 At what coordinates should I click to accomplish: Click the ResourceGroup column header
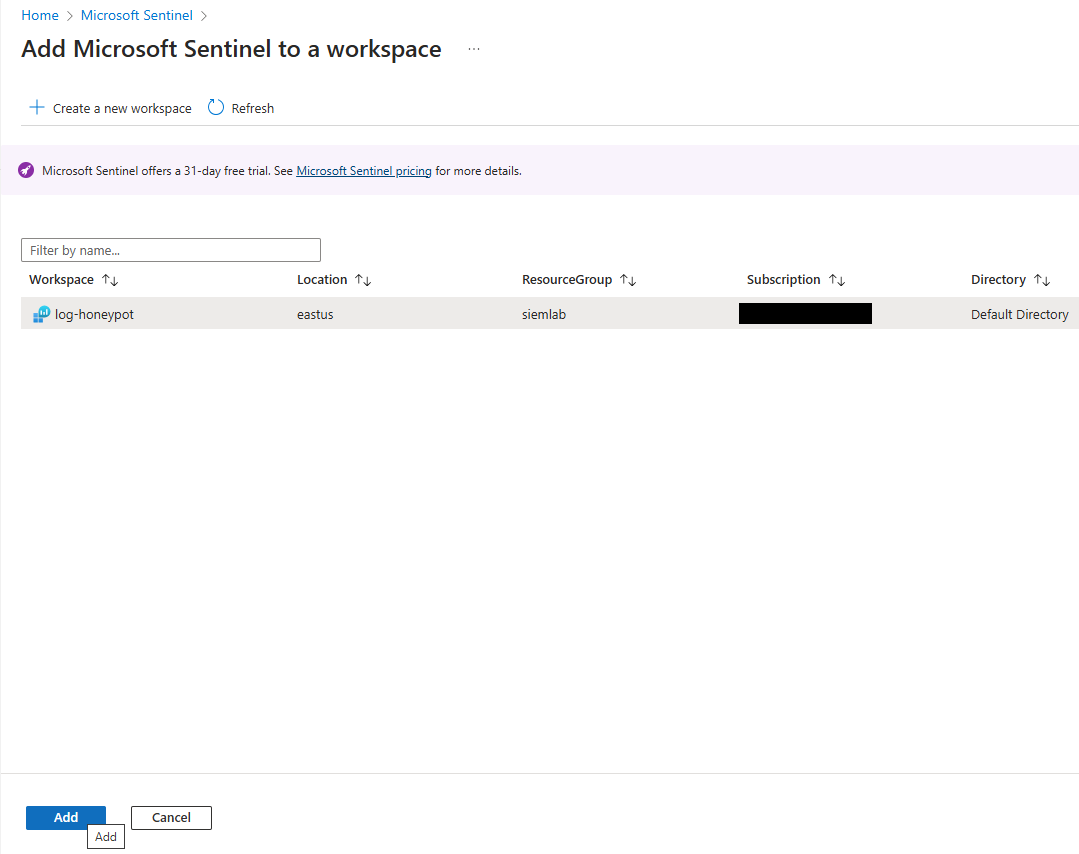click(x=567, y=279)
